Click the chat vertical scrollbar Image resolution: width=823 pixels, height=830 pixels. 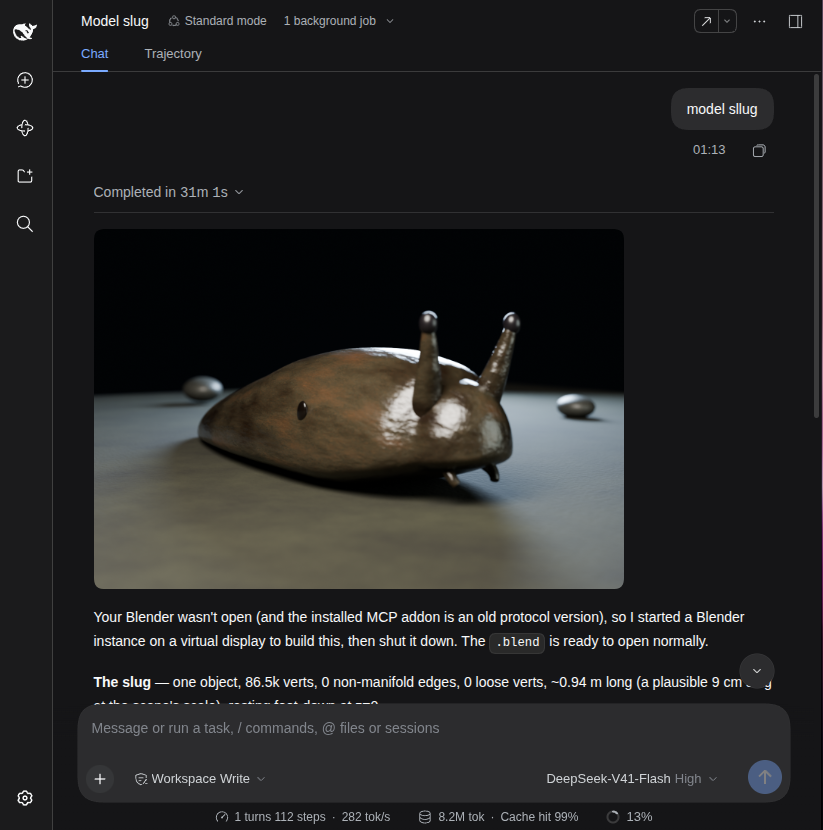tap(817, 246)
